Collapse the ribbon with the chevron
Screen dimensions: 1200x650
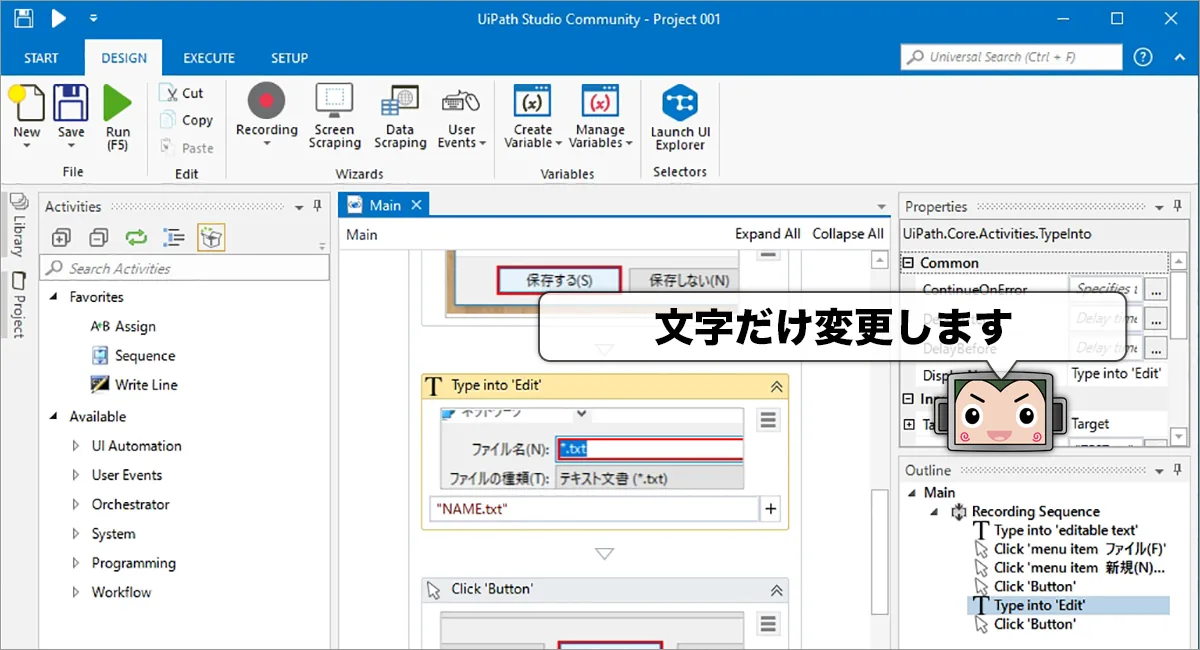(x=1179, y=57)
